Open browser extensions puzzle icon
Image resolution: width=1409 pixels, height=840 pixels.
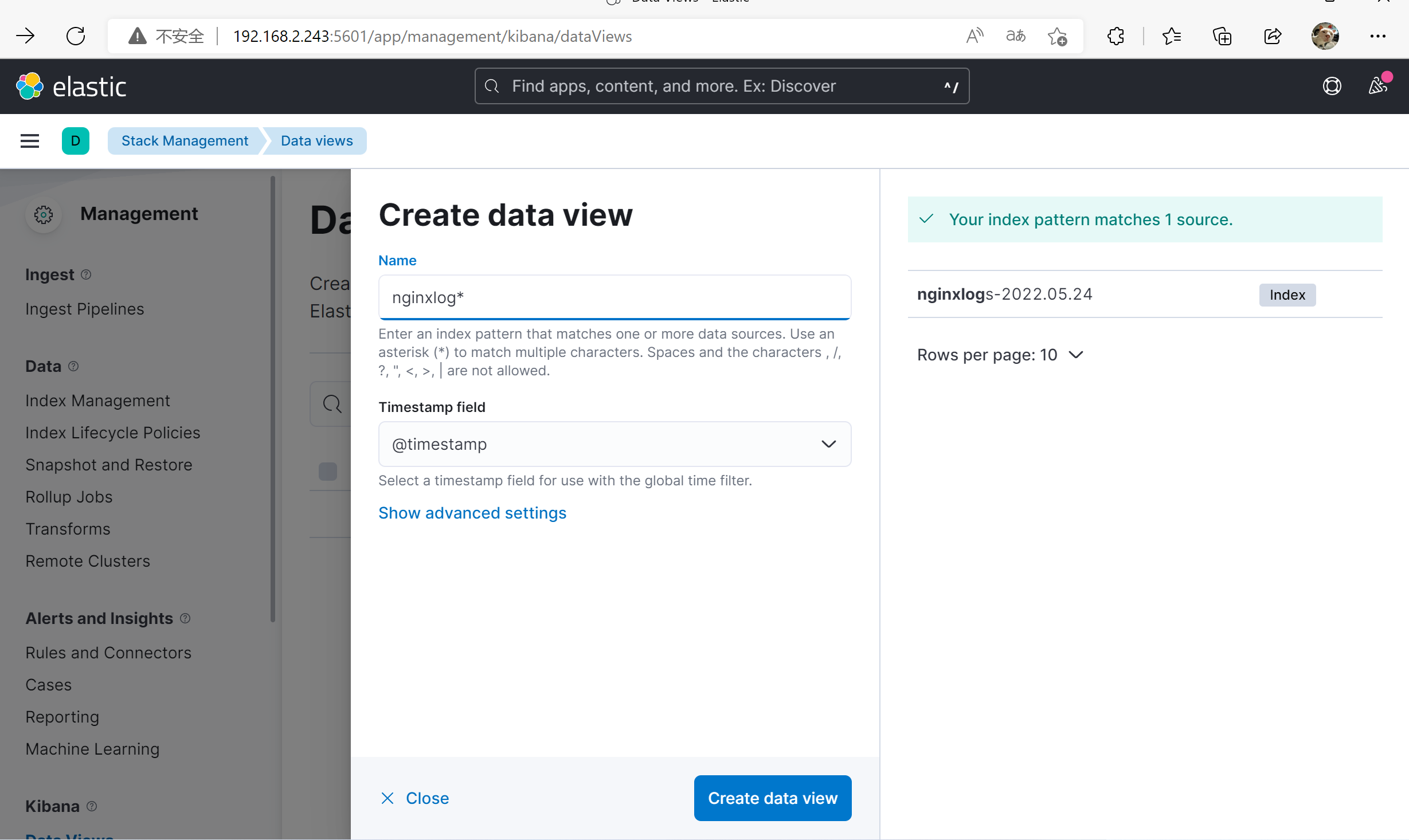click(x=1116, y=36)
